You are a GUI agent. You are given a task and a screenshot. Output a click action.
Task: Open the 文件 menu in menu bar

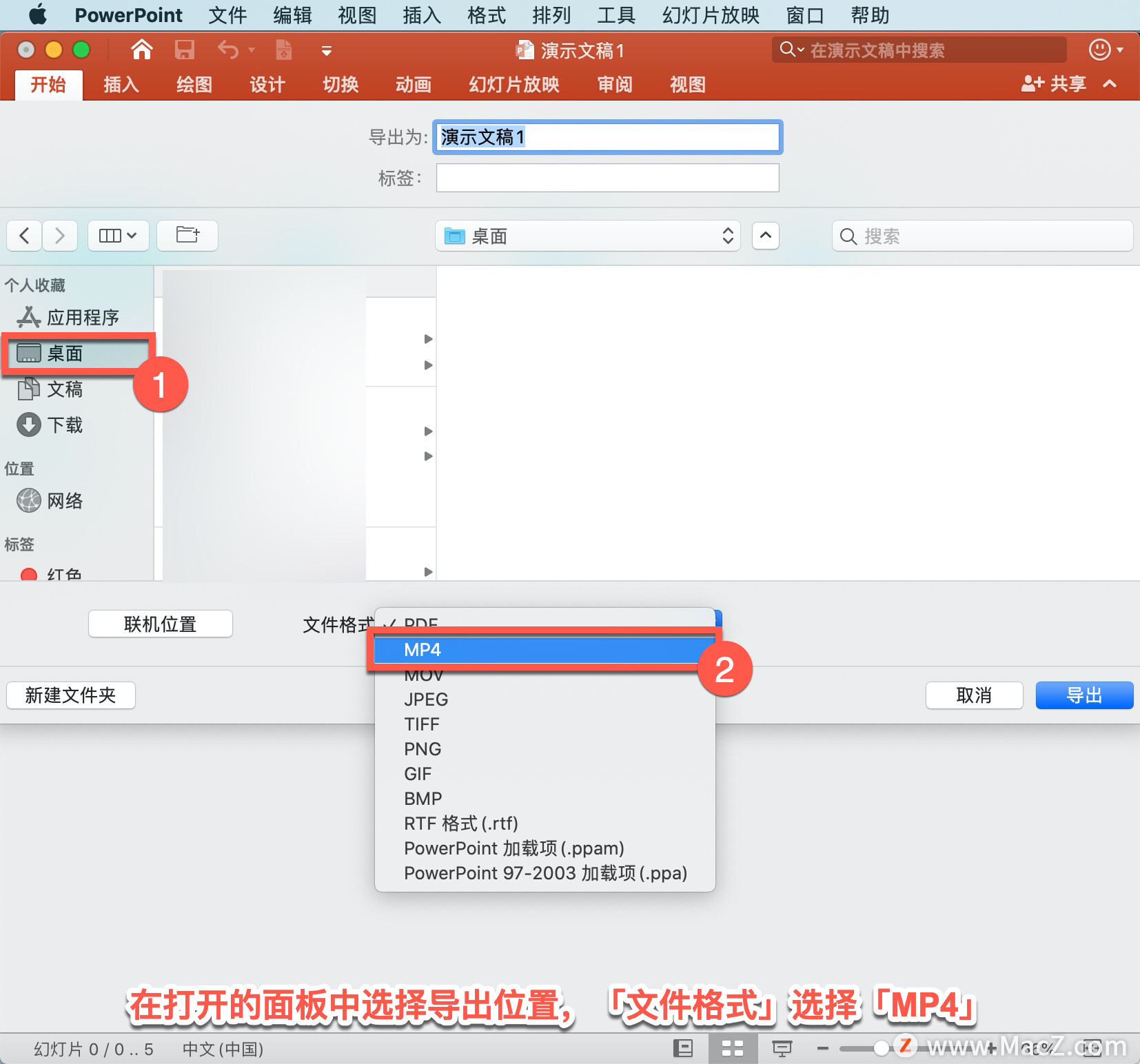point(227,15)
